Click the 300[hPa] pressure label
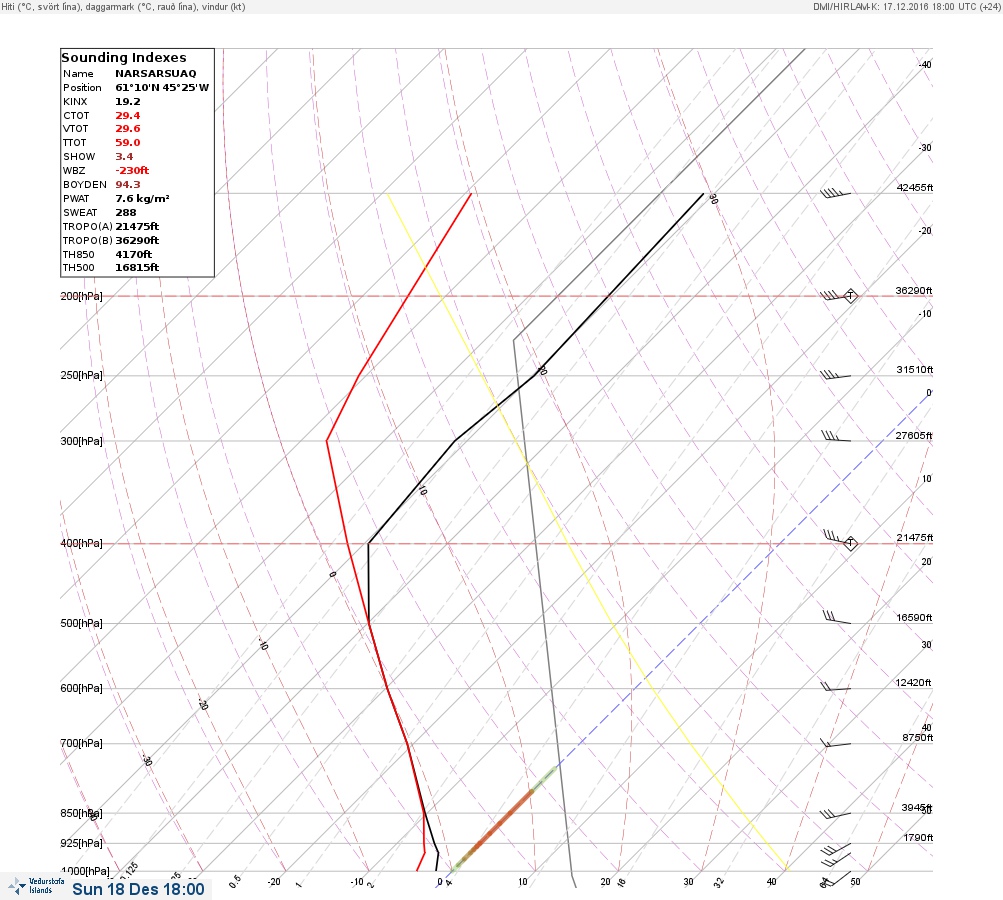 81,441
